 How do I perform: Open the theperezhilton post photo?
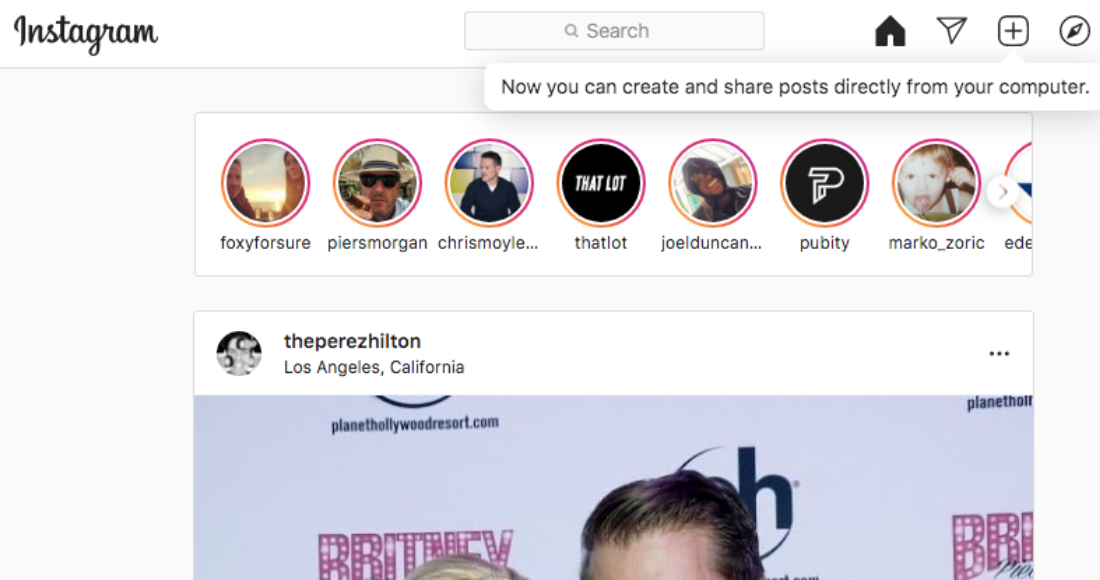pos(613,487)
